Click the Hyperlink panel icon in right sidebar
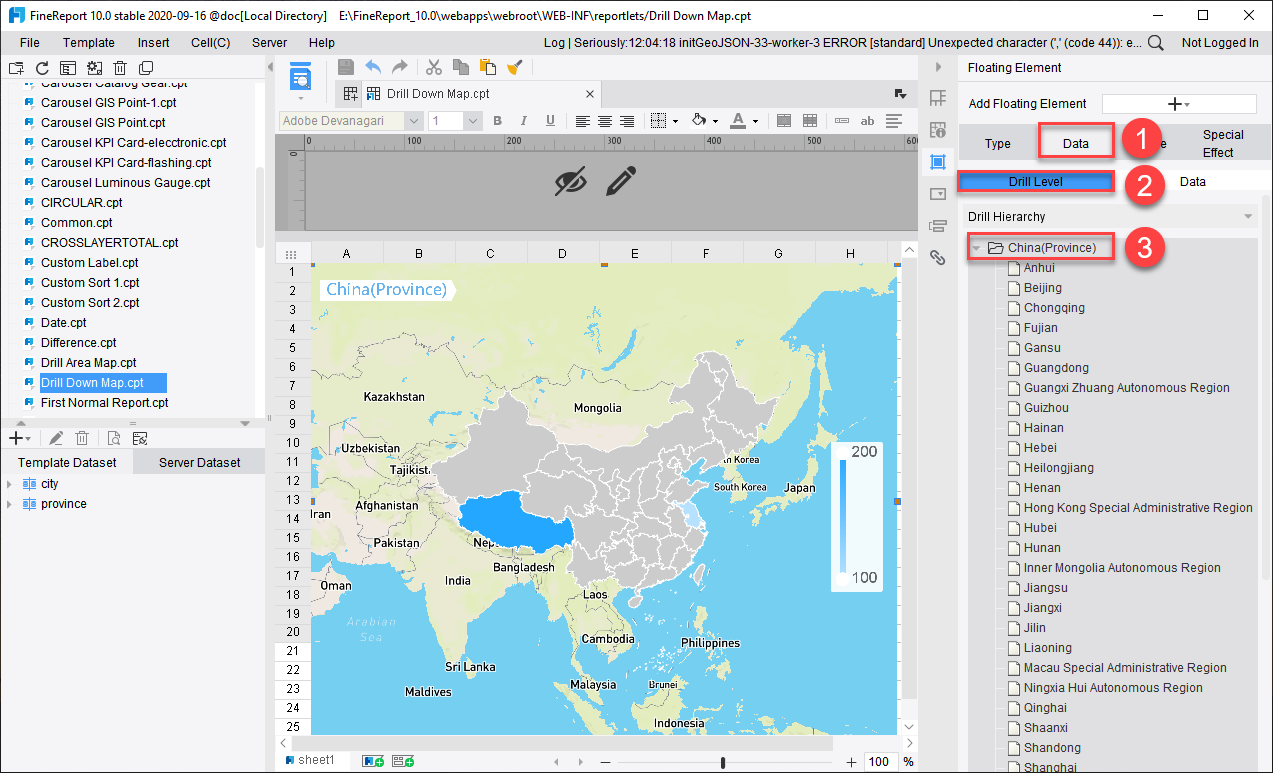The height and width of the screenshot is (773, 1273). [x=937, y=257]
